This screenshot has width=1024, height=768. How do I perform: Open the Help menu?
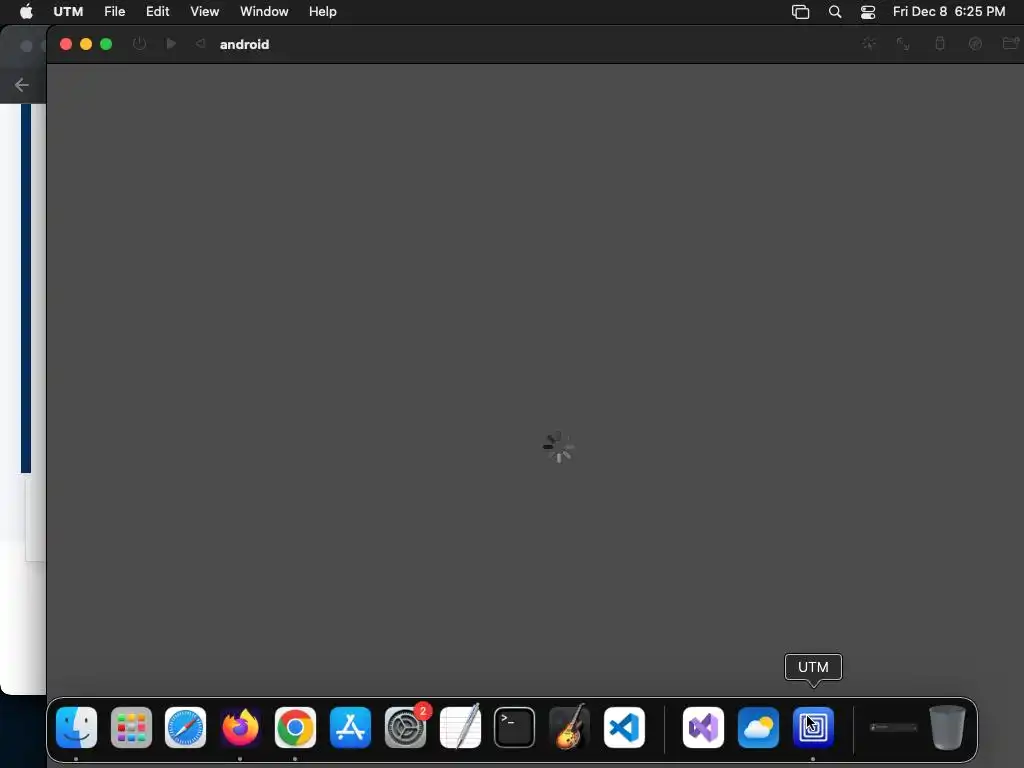point(323,12)
